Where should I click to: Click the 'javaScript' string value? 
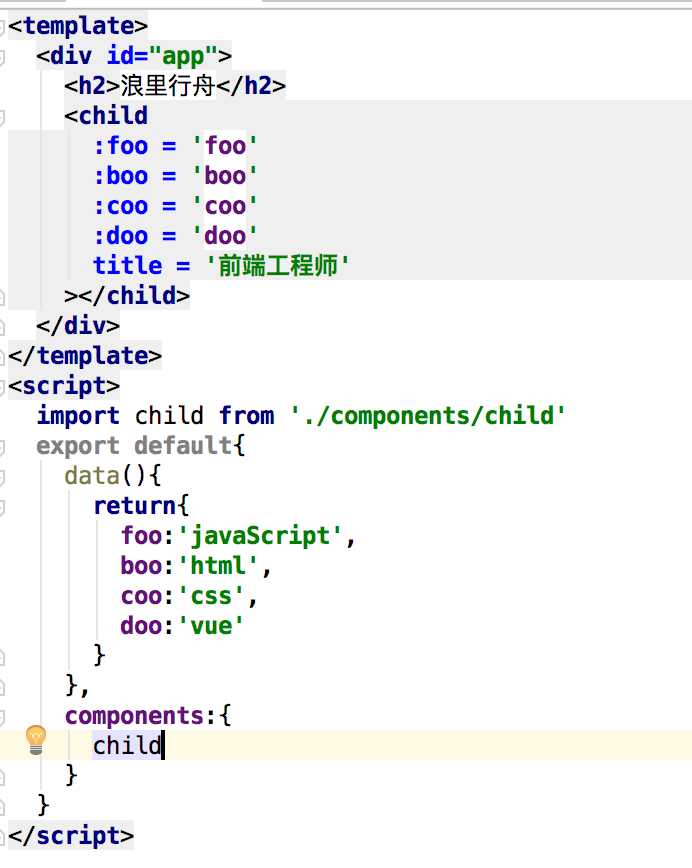(260, 536)
